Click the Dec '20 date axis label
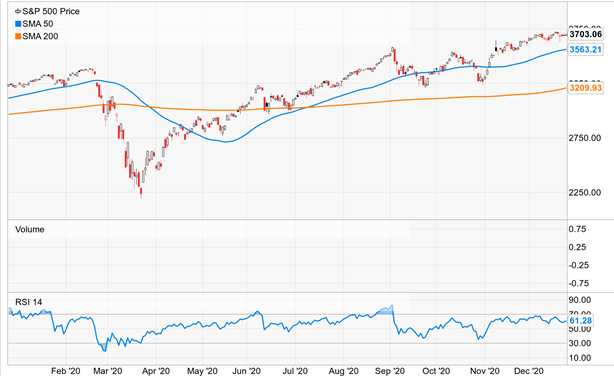 [x=529, y=371]
